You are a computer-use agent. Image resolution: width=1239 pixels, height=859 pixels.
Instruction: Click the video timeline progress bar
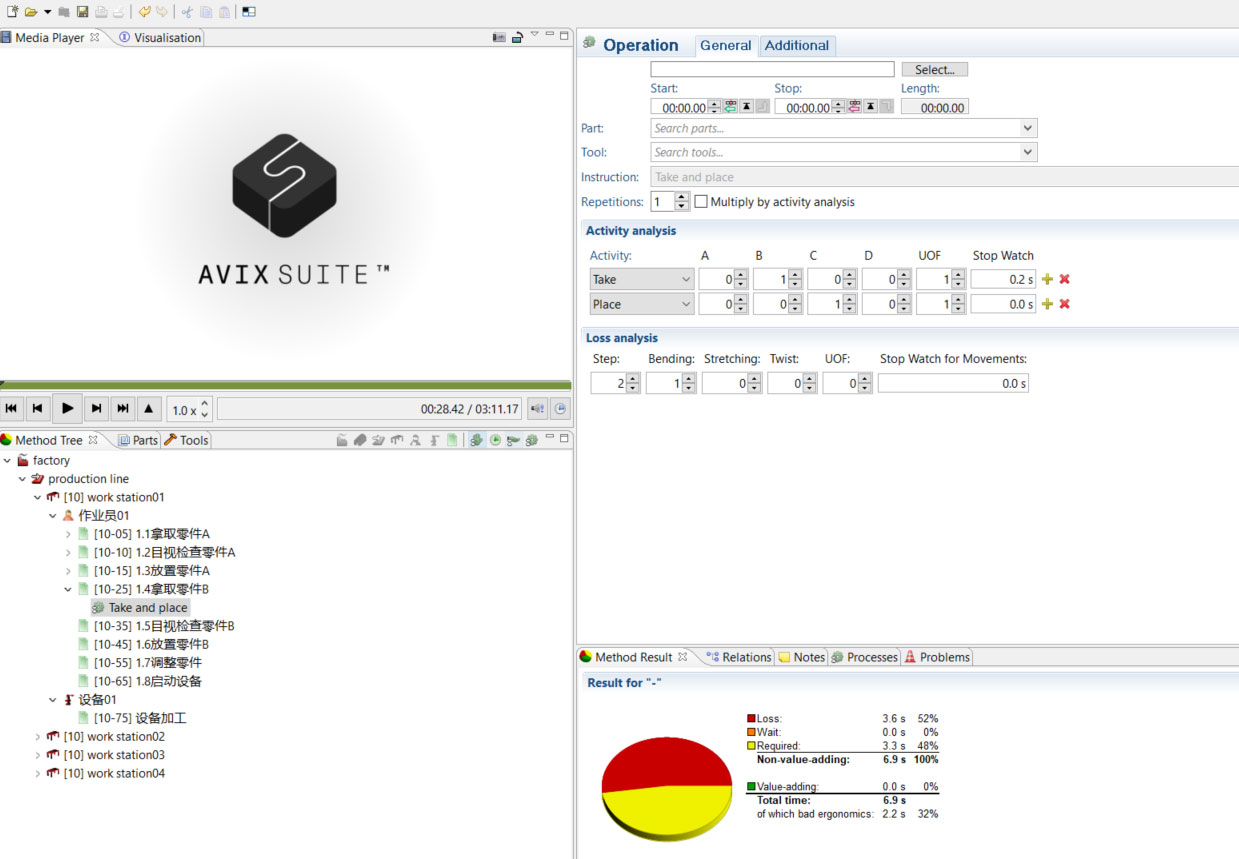(x=286, y=384)
